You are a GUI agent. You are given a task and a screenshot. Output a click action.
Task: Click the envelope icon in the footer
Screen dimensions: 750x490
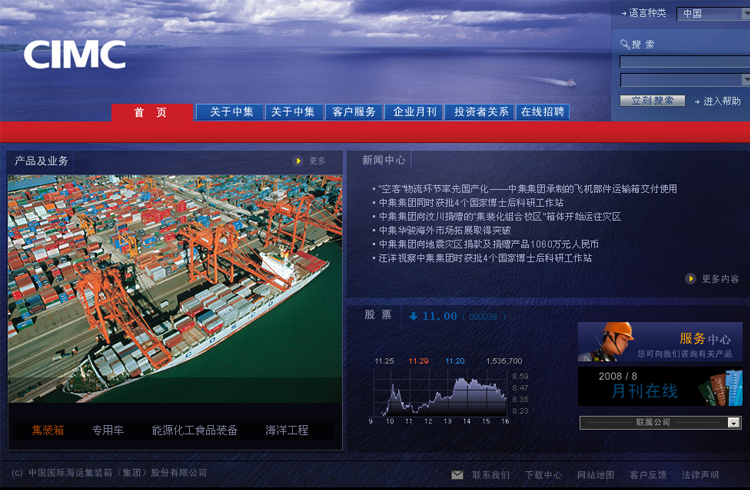[457, 475]
